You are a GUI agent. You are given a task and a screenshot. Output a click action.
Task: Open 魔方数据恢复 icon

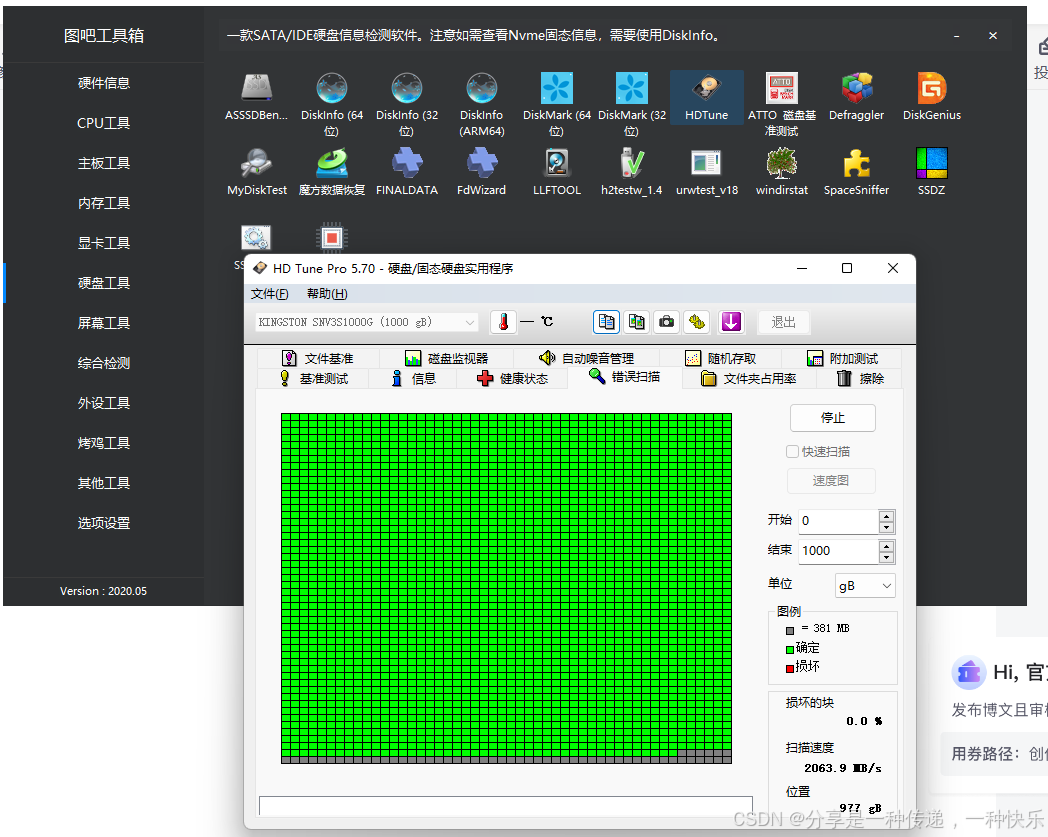[x=332, y=163]
